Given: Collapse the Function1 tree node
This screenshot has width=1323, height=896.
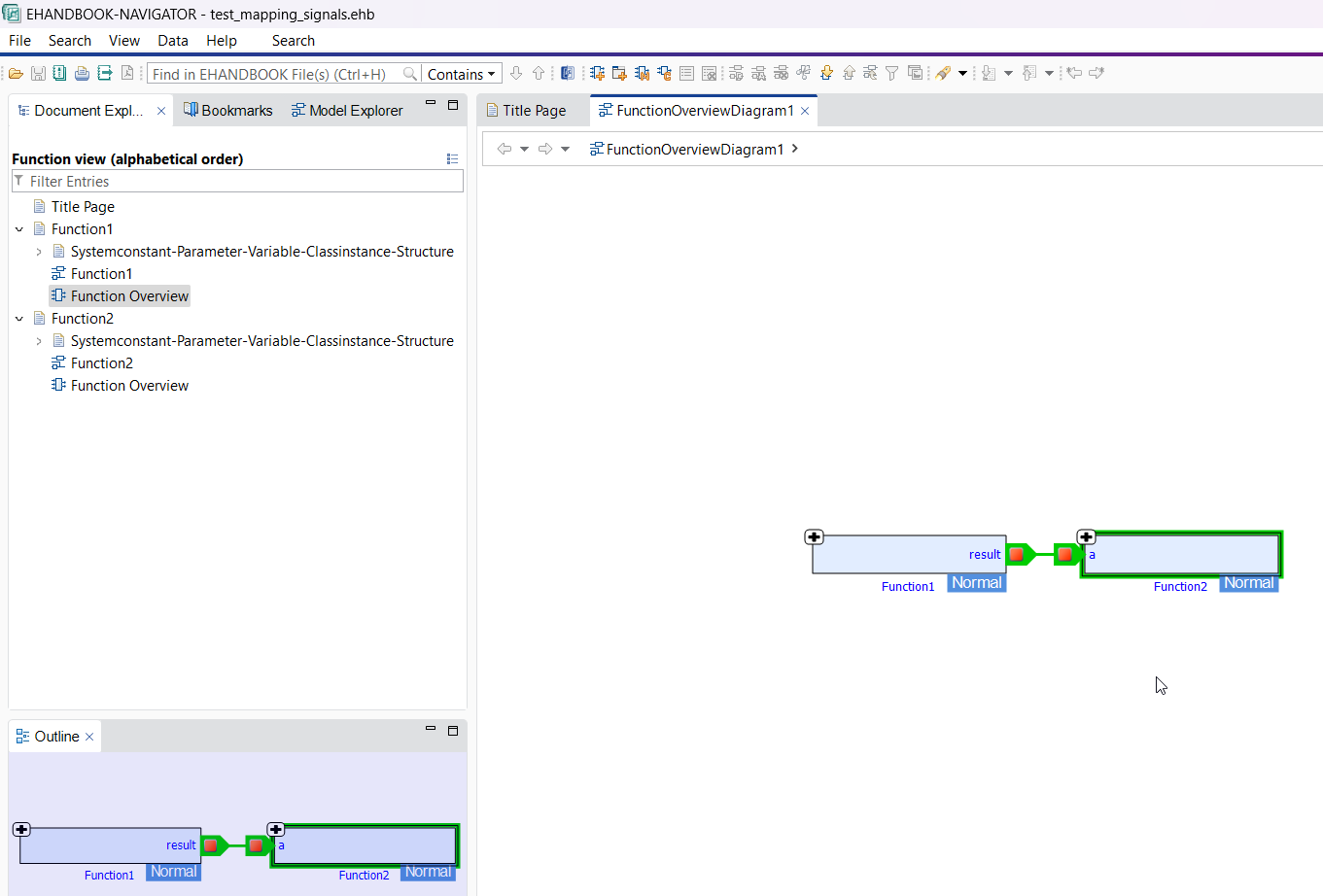Looking at the screenshot, I should click(x=19, y=229).
